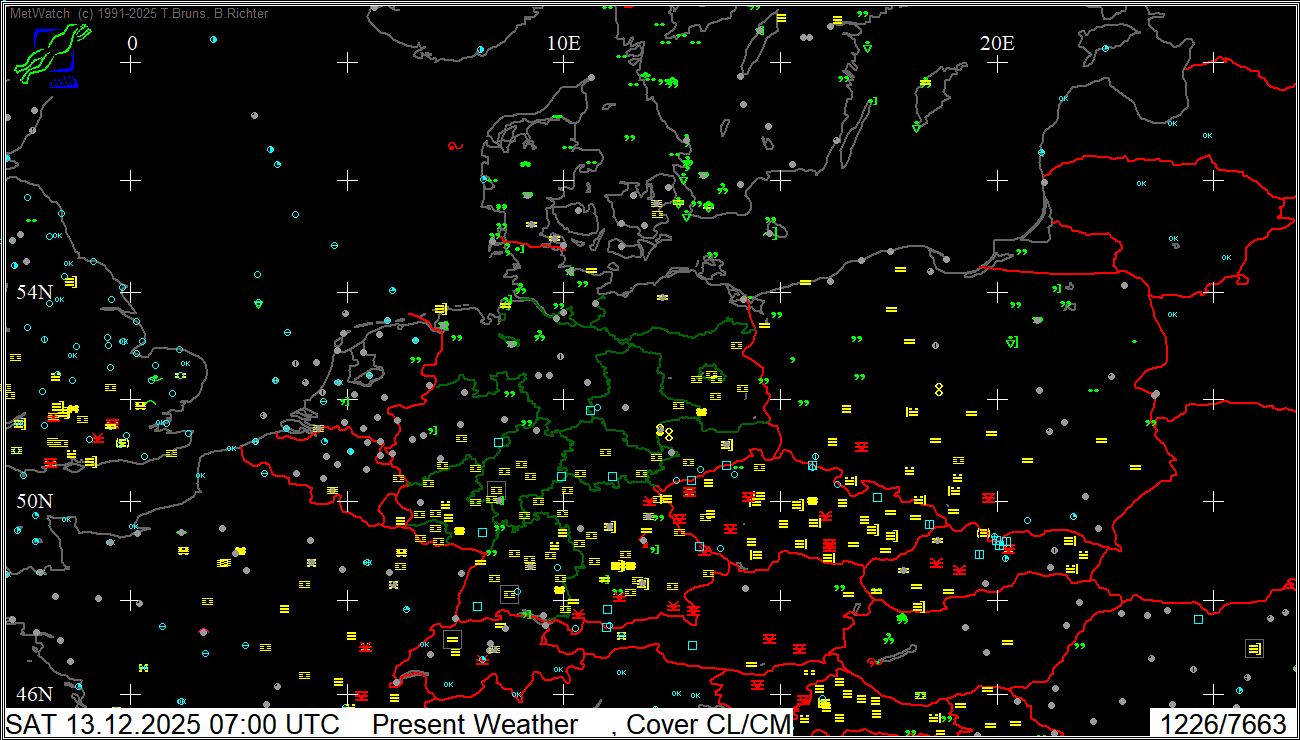Viewport: 1300px width, 740px height.
Task: Click the pair of yellow figure-8 symbols in eastern Germany
Action: coord(664,433)
